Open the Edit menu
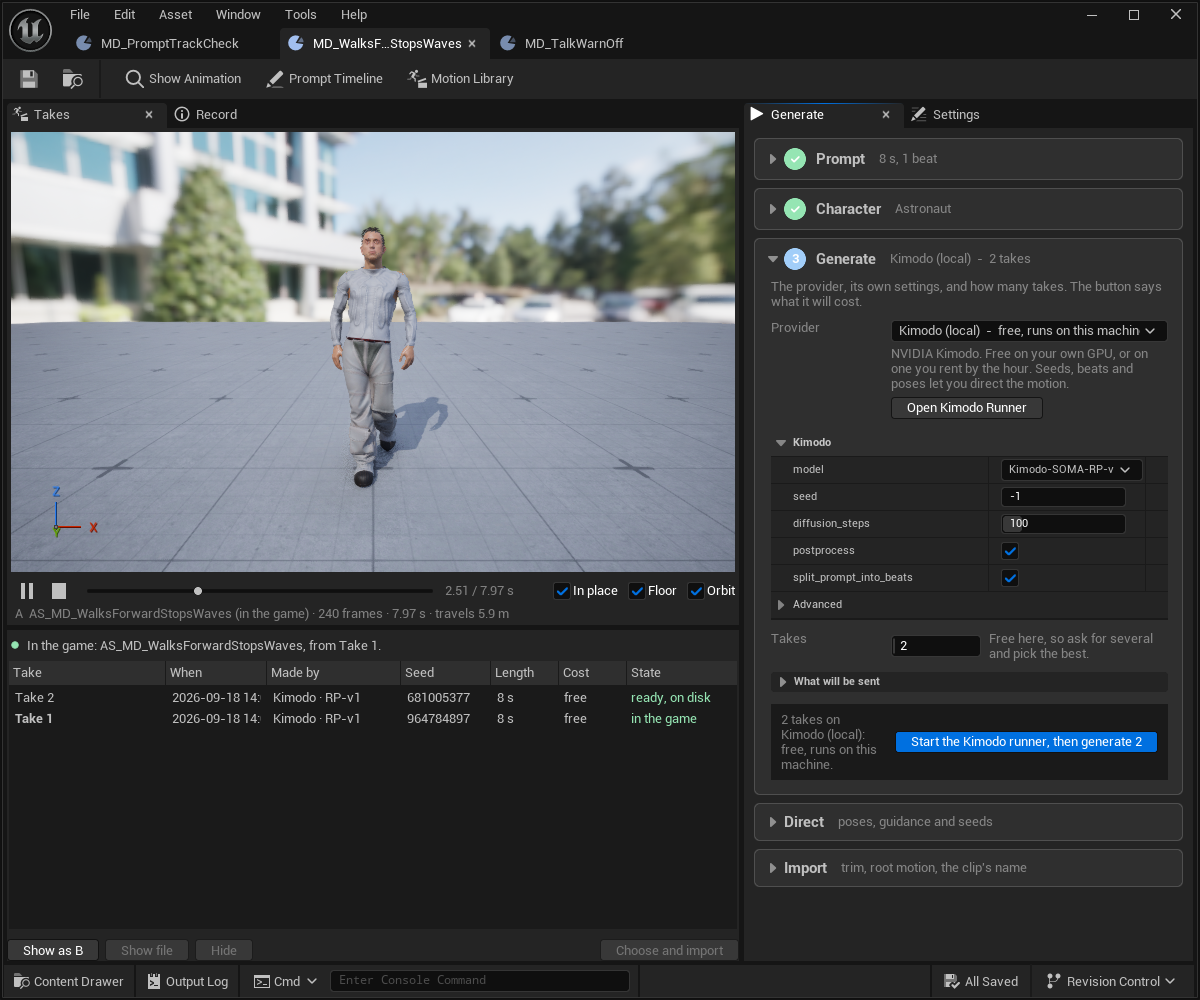Screen dimensions: 1200x1000 (x=124, y=15)
